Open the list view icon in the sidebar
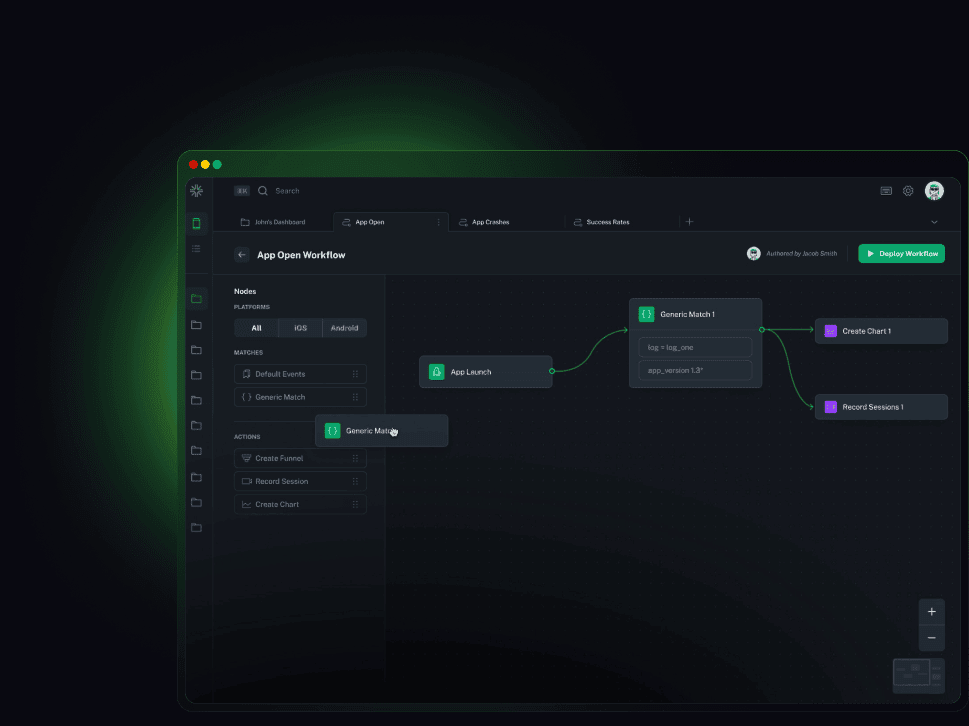Screen dimensions: 969x726 point(197,249)
